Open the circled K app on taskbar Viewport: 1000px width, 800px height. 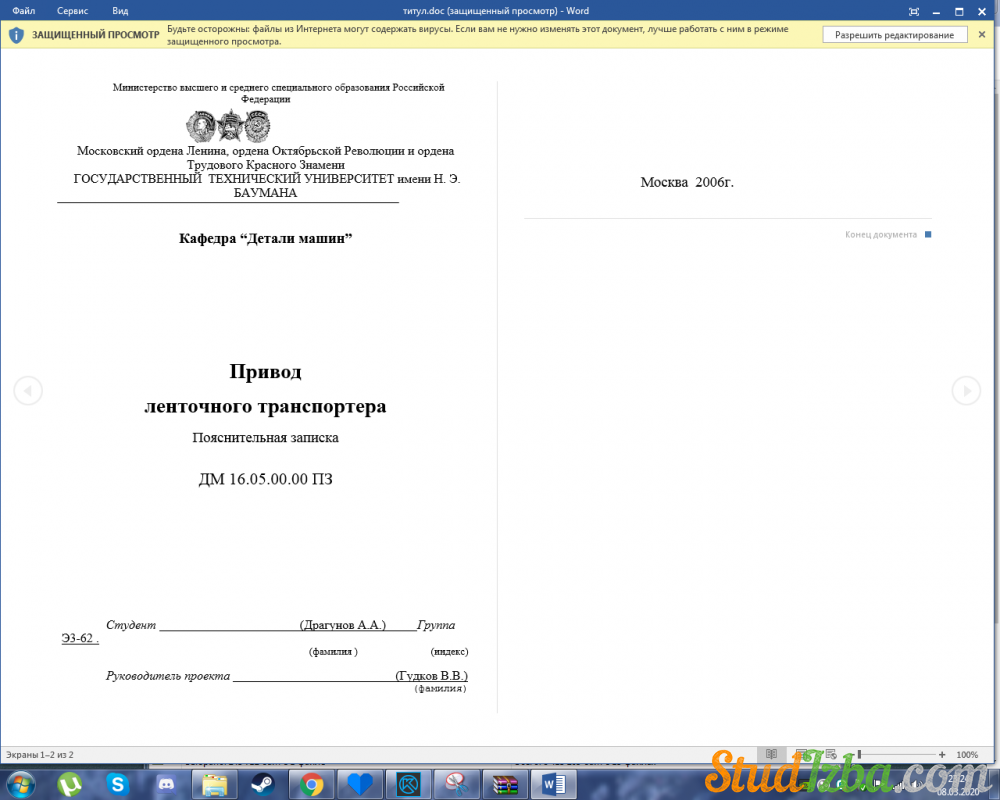408,784
